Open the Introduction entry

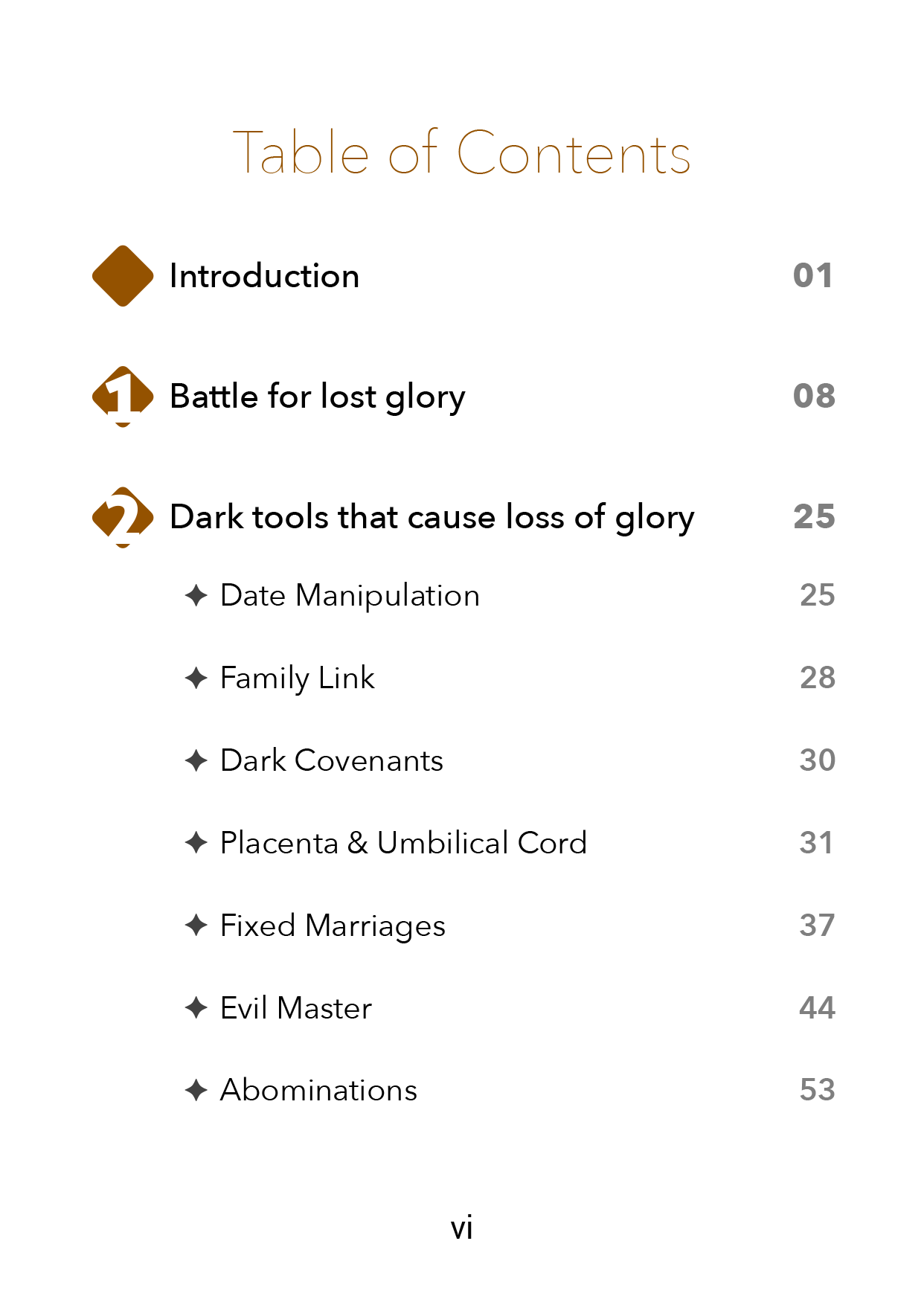264,276
